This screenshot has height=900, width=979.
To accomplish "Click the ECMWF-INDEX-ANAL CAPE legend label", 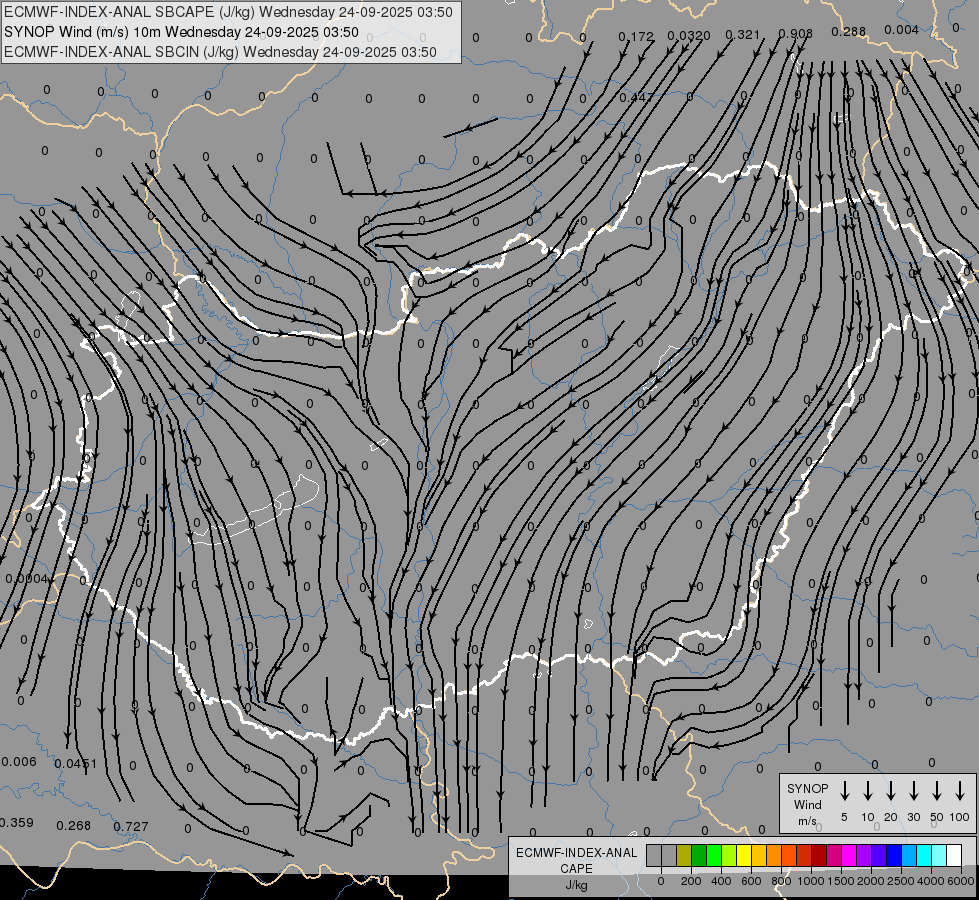I will (x=576, y=861).
